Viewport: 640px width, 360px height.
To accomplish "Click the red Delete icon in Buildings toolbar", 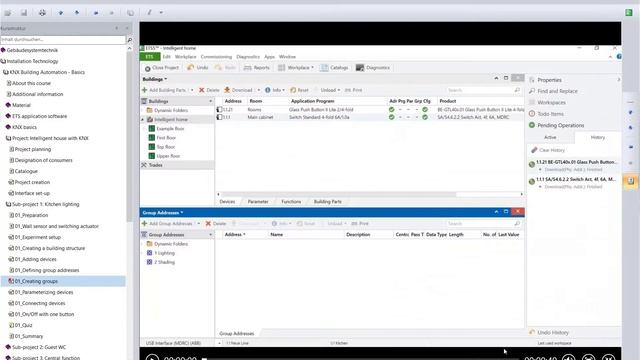I will (x=202, y=90).
